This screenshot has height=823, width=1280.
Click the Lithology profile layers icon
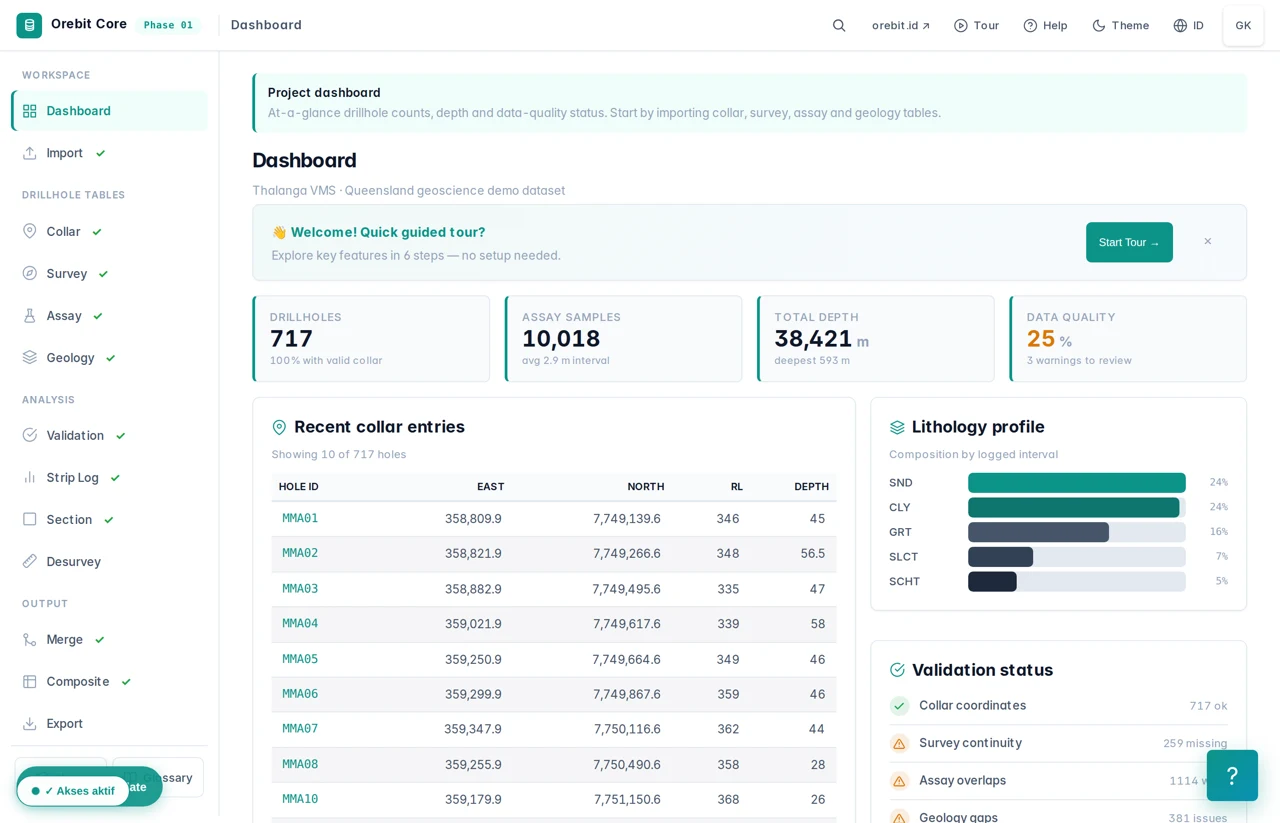click(897, 427)
